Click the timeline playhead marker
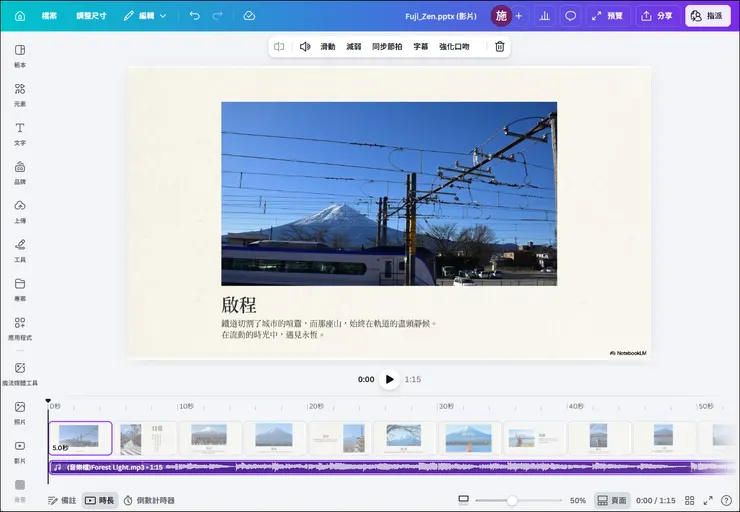 pos(48,401)
